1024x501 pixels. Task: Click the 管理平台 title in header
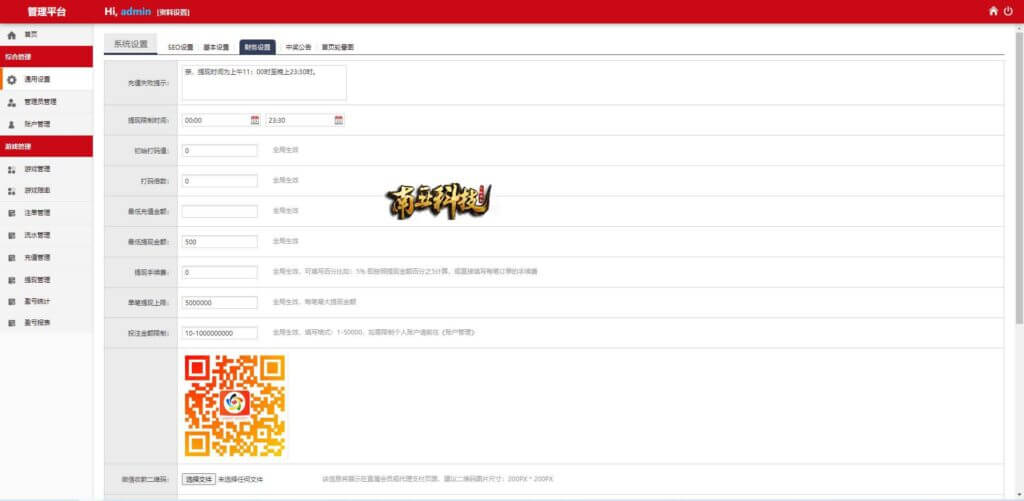46,12
